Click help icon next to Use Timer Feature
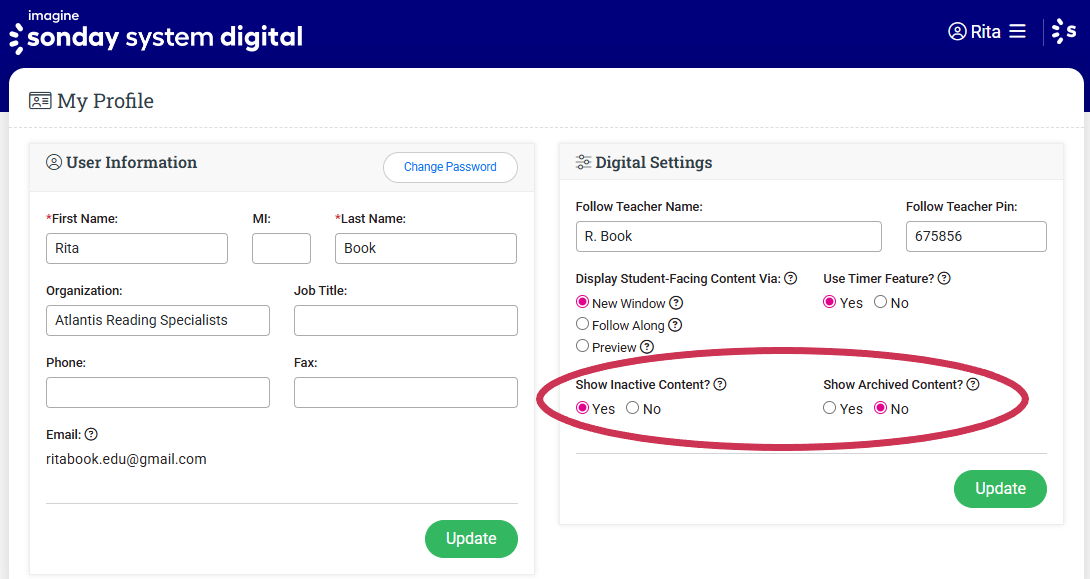Viewport: 1090px width, 579px height. click(943, 279)
